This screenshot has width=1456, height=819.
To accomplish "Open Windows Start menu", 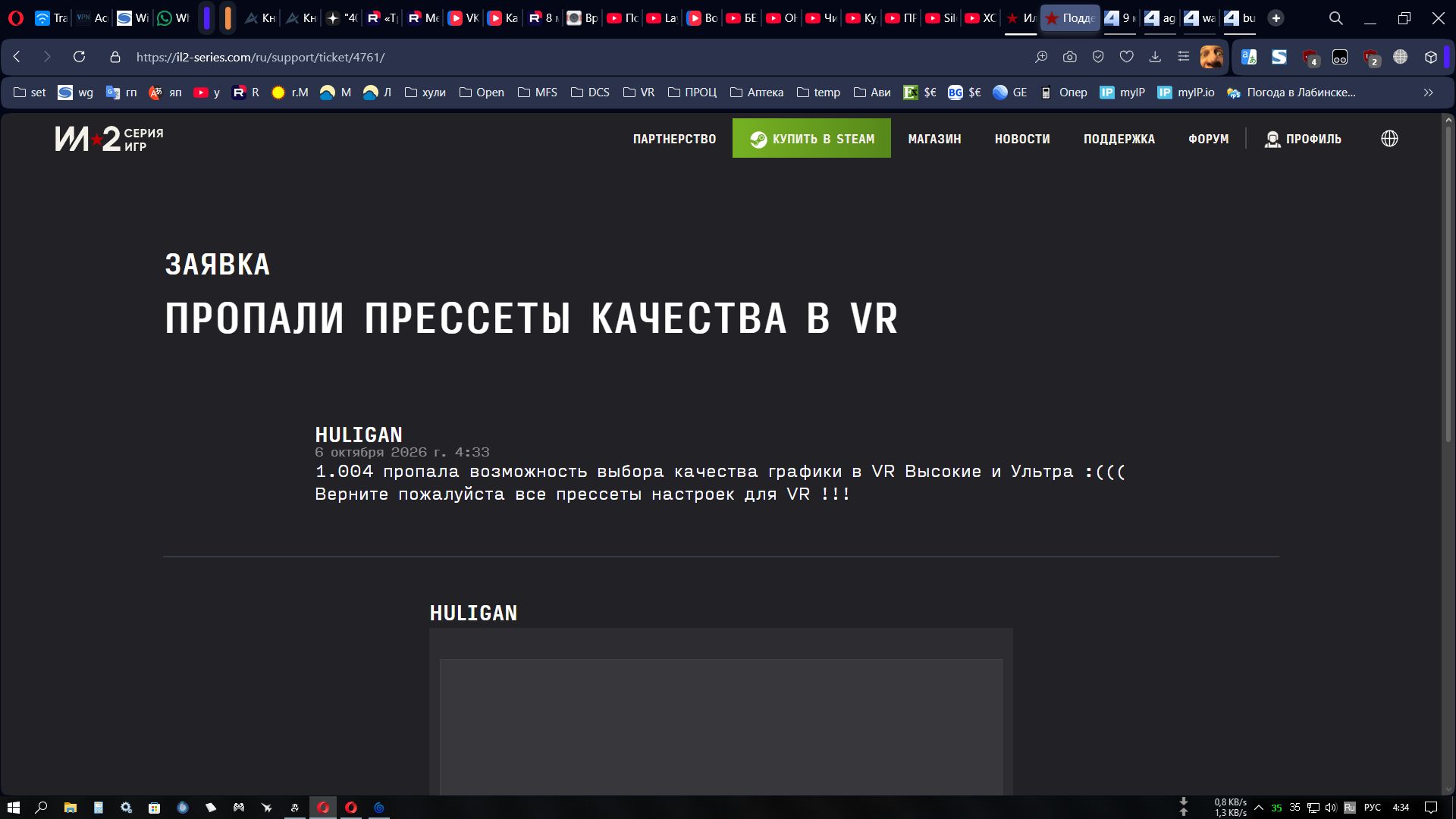I will coord(13,808).
